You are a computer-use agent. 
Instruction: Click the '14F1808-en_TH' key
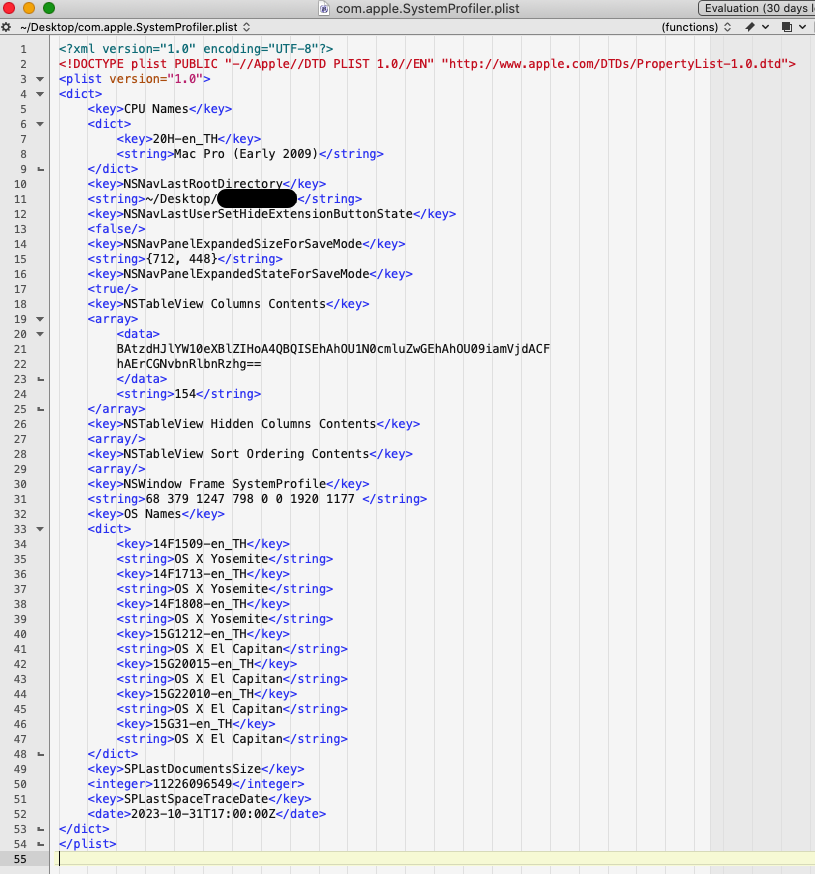200,604
